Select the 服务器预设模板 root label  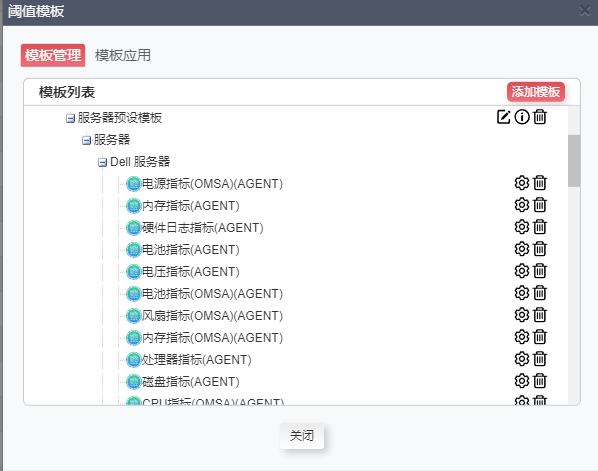pyautogui.click(x=120, y=118)
